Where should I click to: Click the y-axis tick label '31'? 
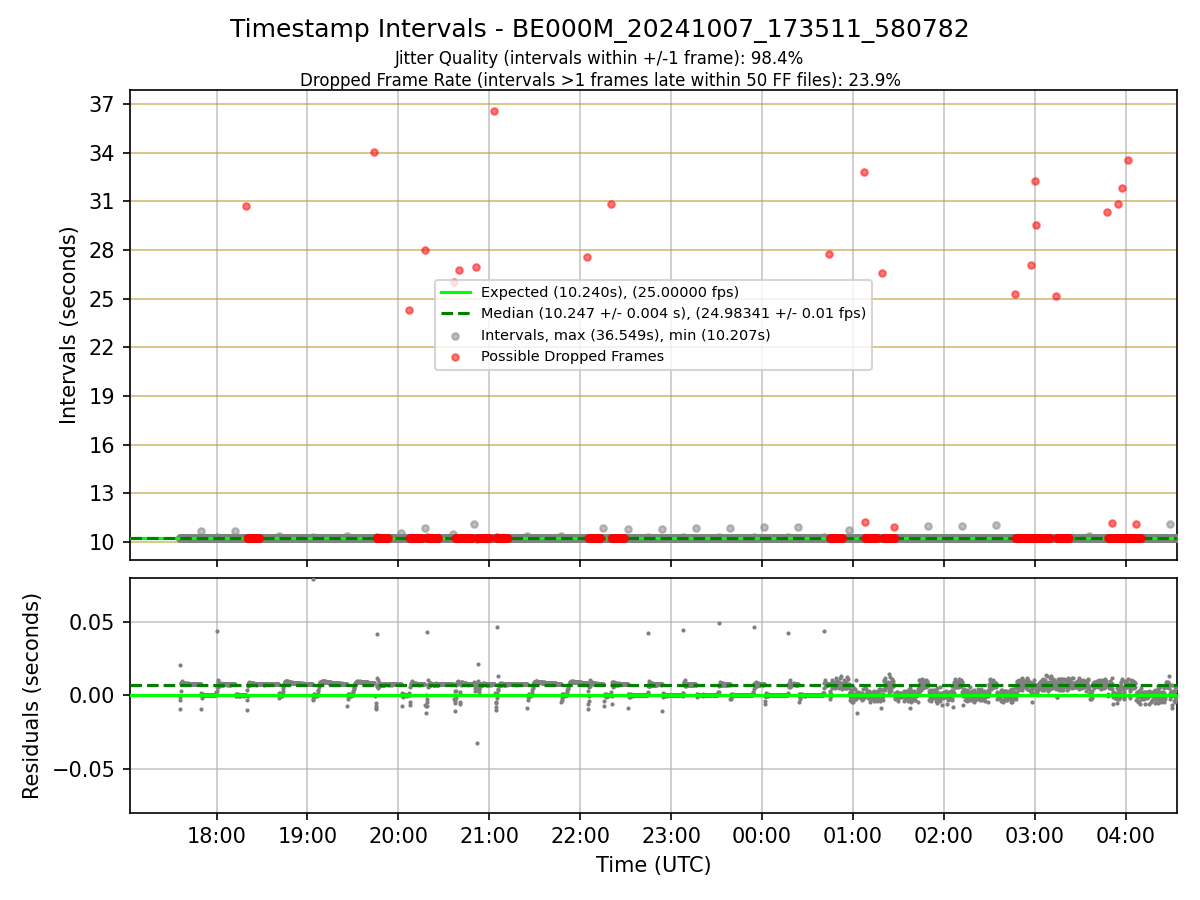pyautogui.click(x=102, y=202)
